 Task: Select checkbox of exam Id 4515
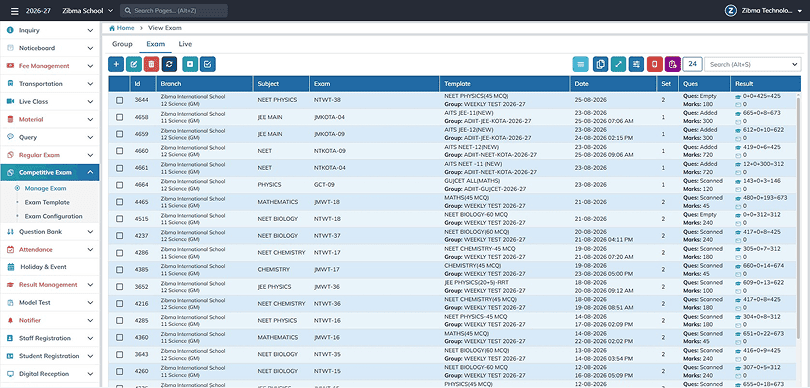point(119,219)
